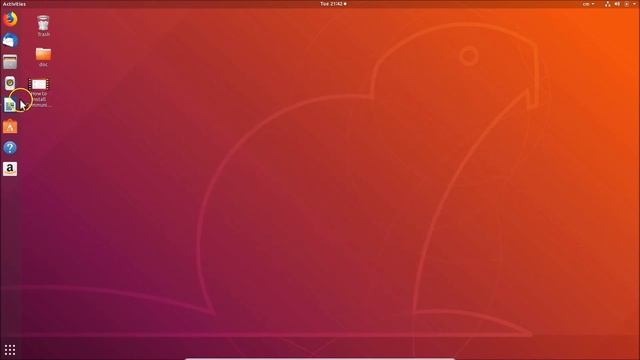
Task: Launch Rhythmbox music player from the dock
Action: [10, 83]
